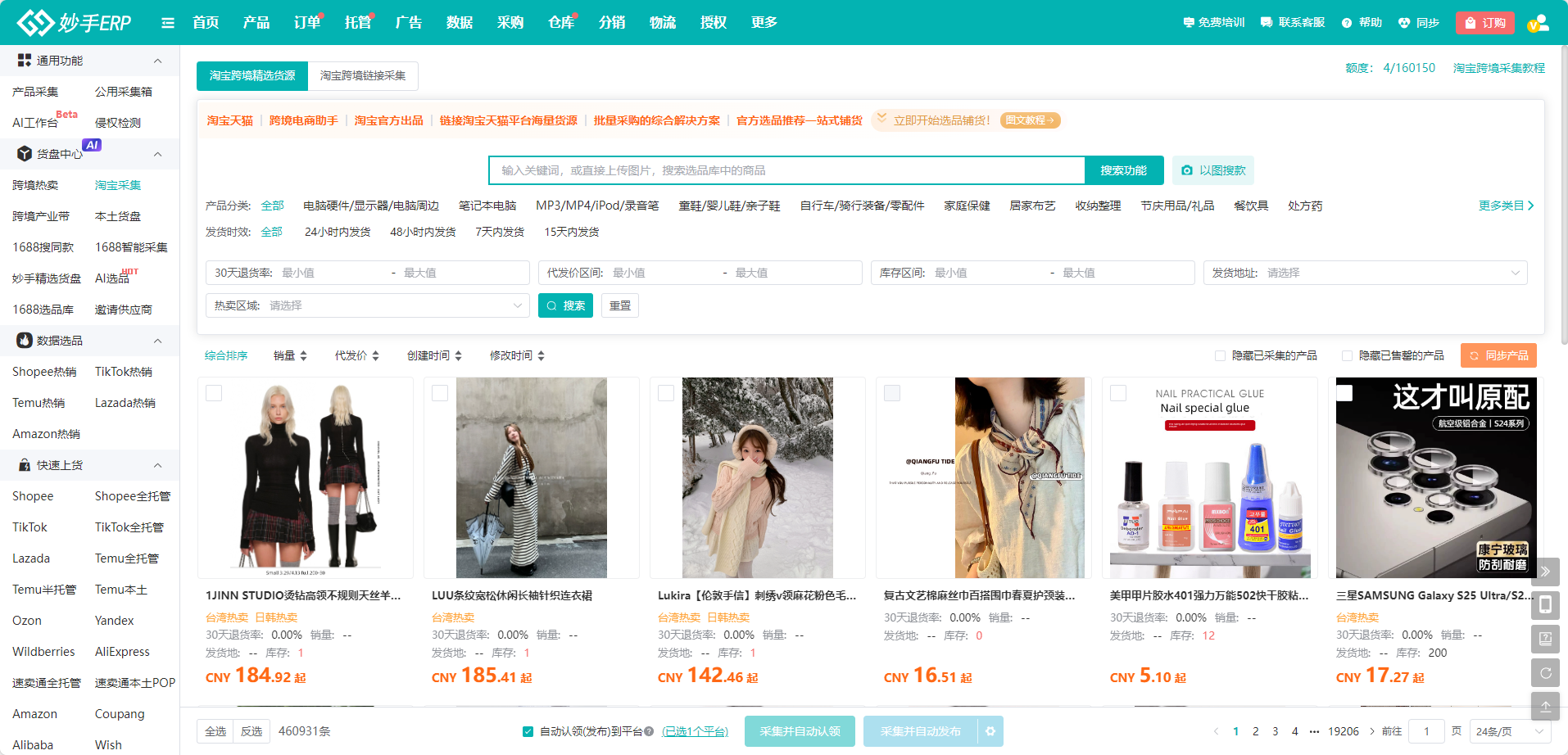Open 采购 in top navigation
This screenshot has width=1568, height=755.
click(x=510, y=23)
